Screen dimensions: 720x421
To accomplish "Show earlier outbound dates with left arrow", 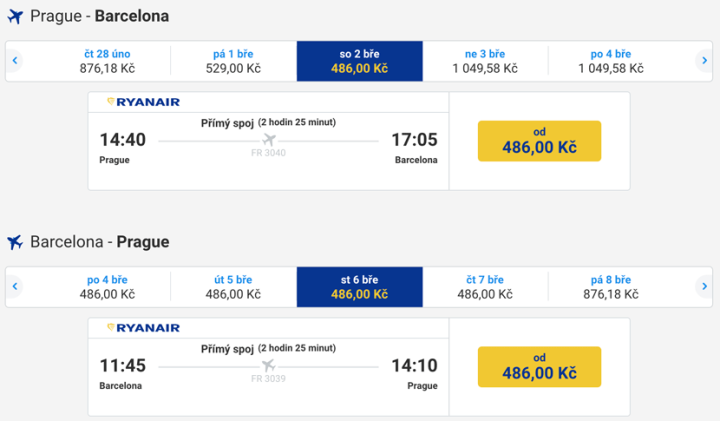I will [15, 61].
